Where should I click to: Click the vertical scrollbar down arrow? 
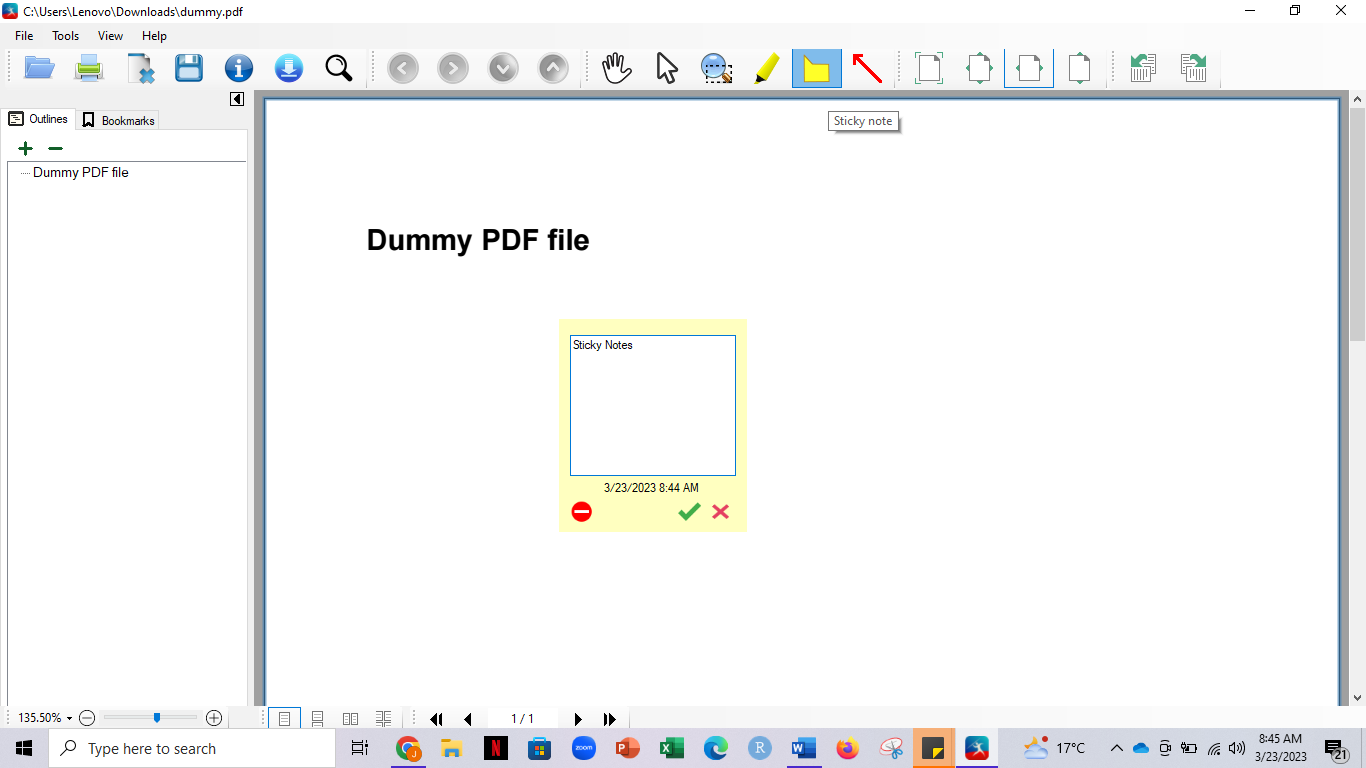1357,697
